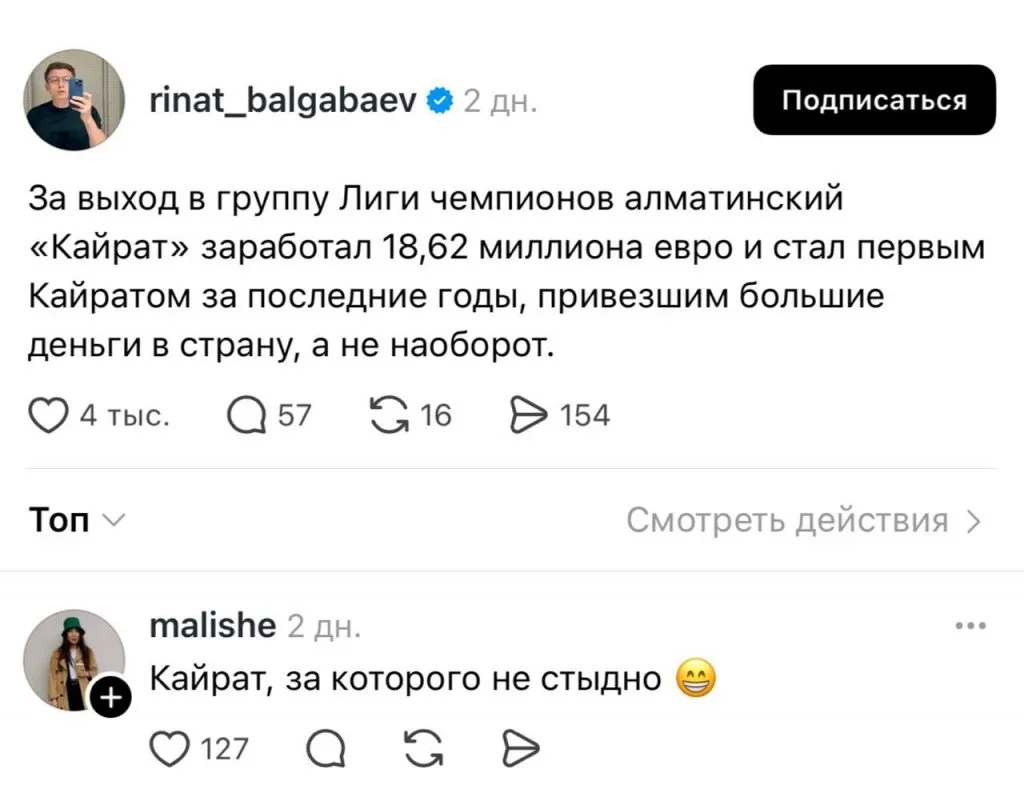Share the post via the 154 send icon
Screen dimensions: 1024x797
[x=526, y=415]
